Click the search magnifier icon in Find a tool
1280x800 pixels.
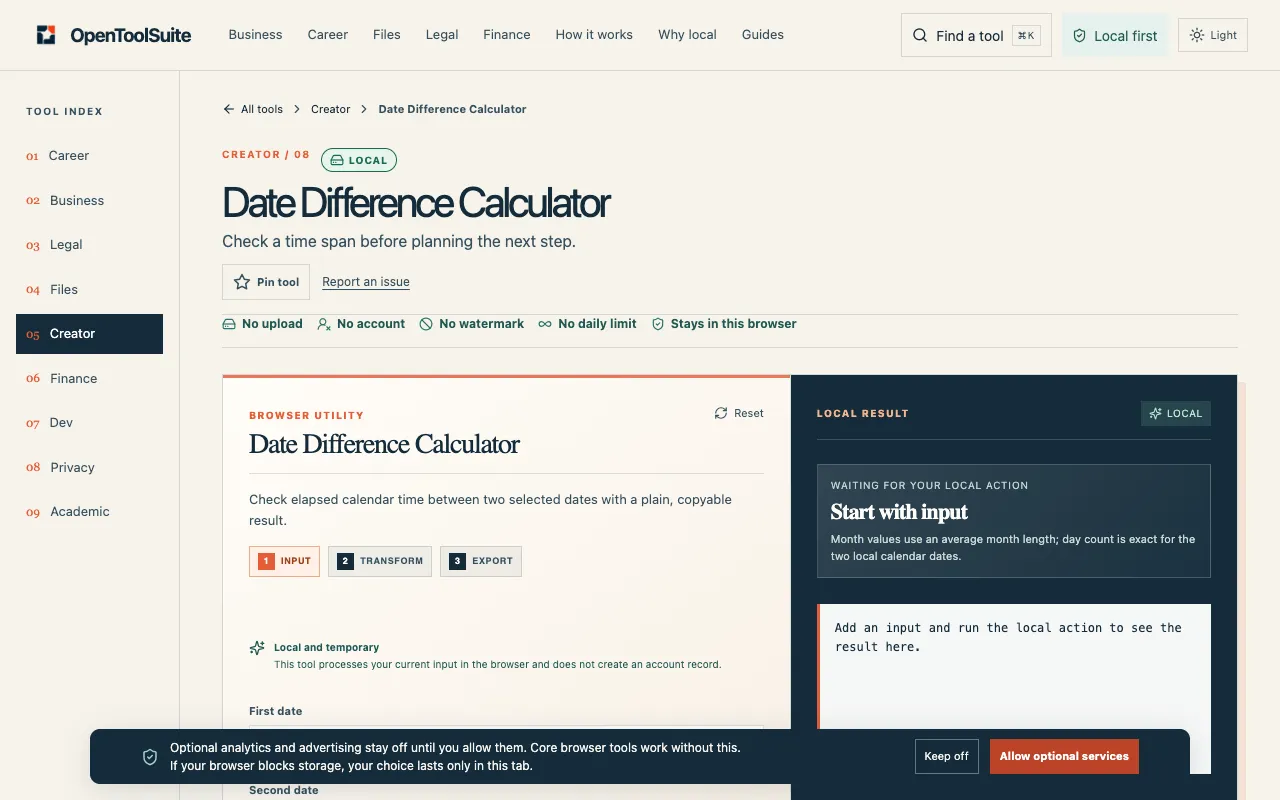920,36
